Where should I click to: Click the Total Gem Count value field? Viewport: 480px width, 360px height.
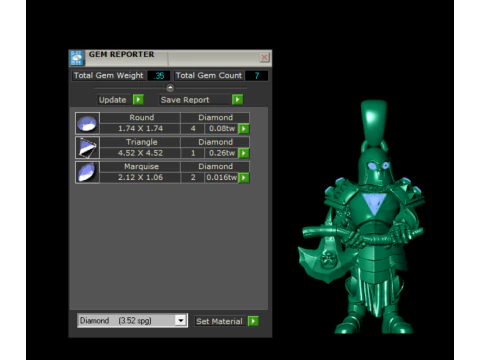(256, 76)
